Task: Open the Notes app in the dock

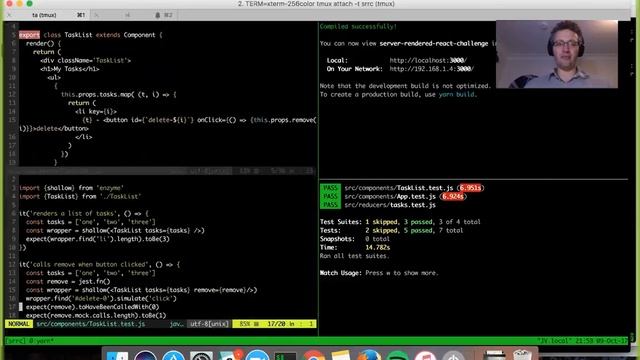Action: coord(341,356)
